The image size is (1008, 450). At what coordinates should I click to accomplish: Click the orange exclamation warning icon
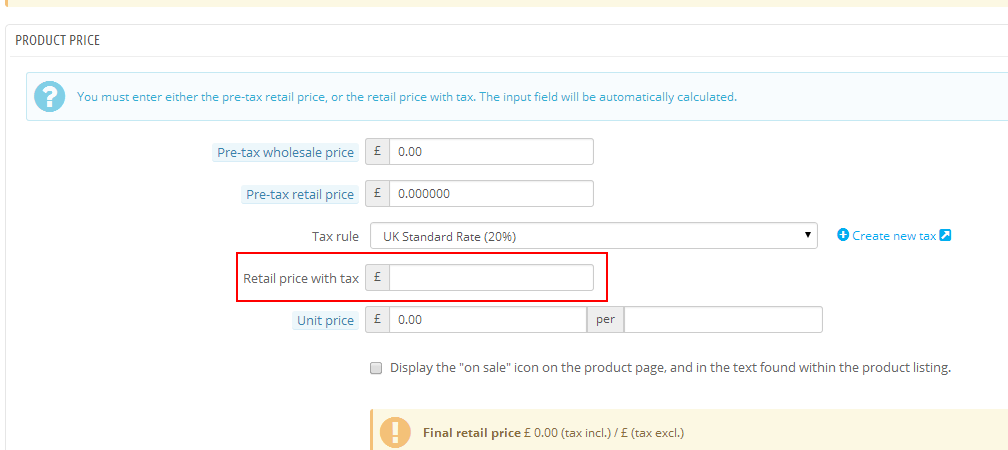395,432
